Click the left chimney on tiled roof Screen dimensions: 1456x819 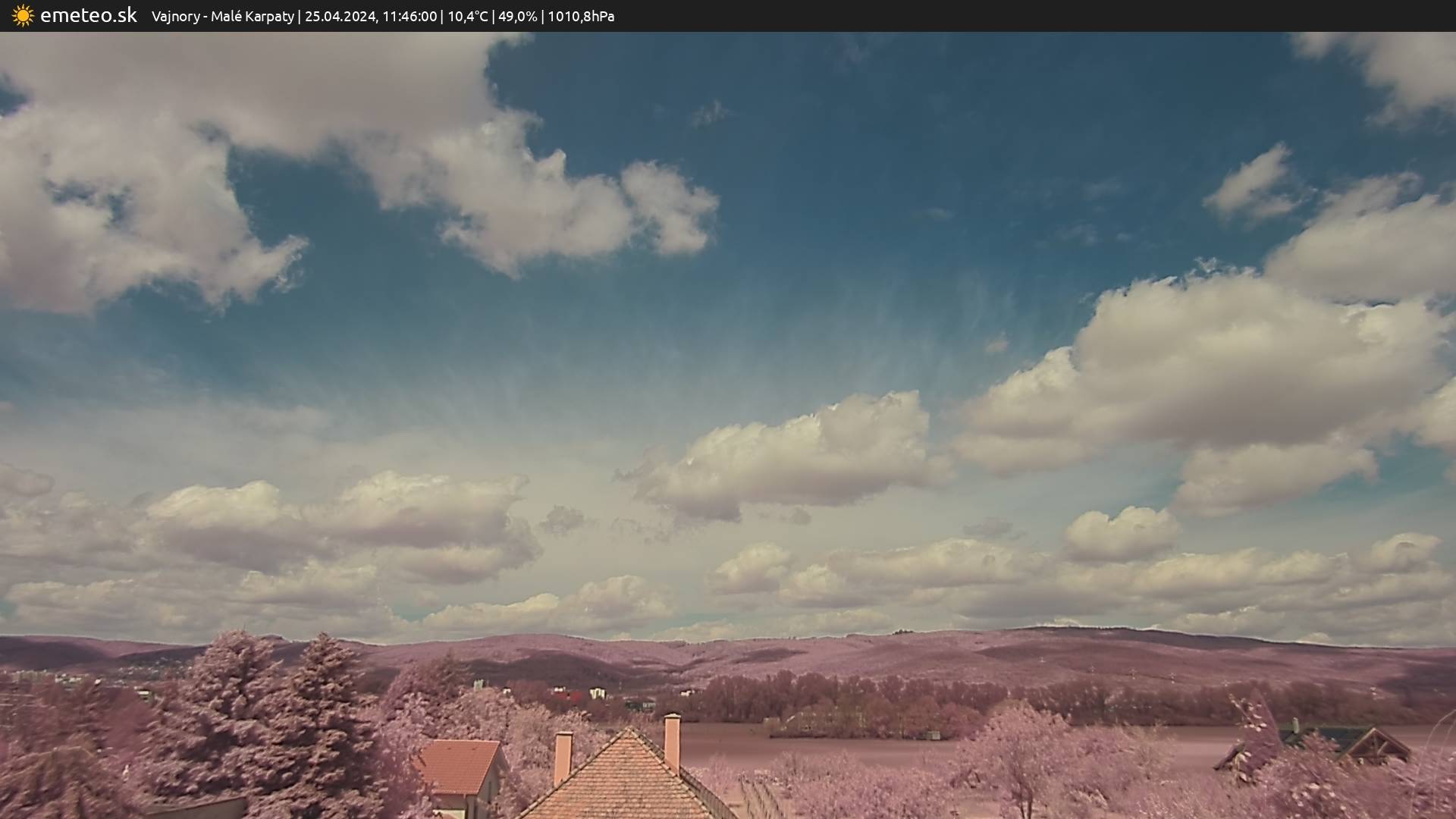(x=563, y=757)
